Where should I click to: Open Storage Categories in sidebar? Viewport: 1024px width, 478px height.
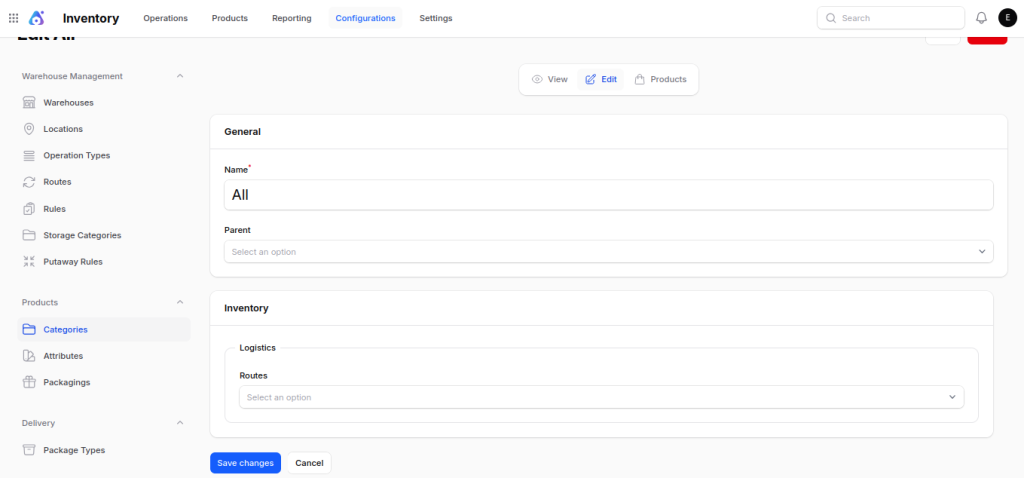(104, 235)
